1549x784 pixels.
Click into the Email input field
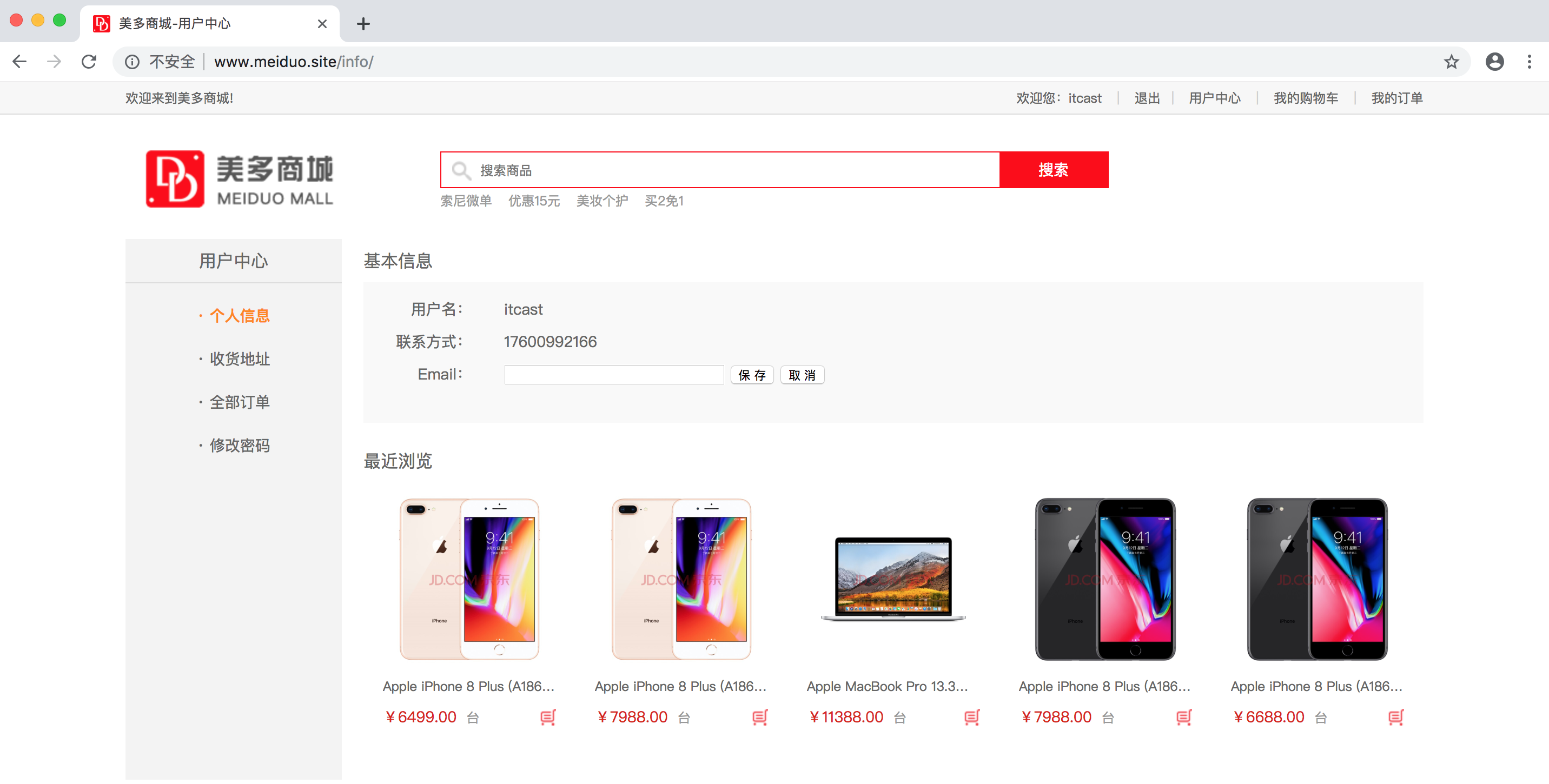[613, 375]
